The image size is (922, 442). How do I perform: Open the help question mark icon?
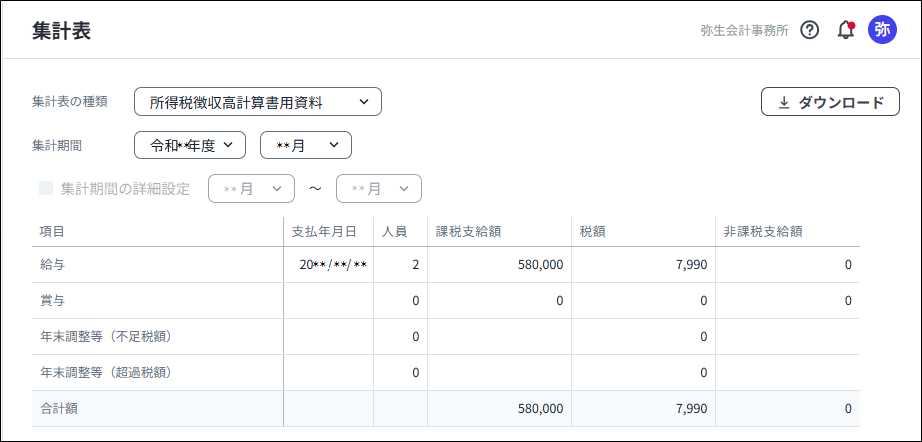(810, 30)
